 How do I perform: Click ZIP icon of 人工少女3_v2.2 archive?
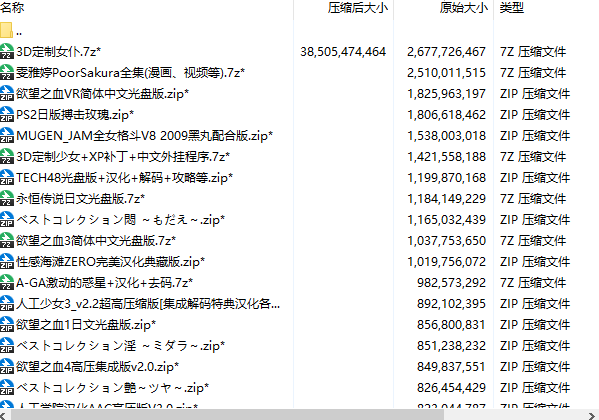(7, 303)
